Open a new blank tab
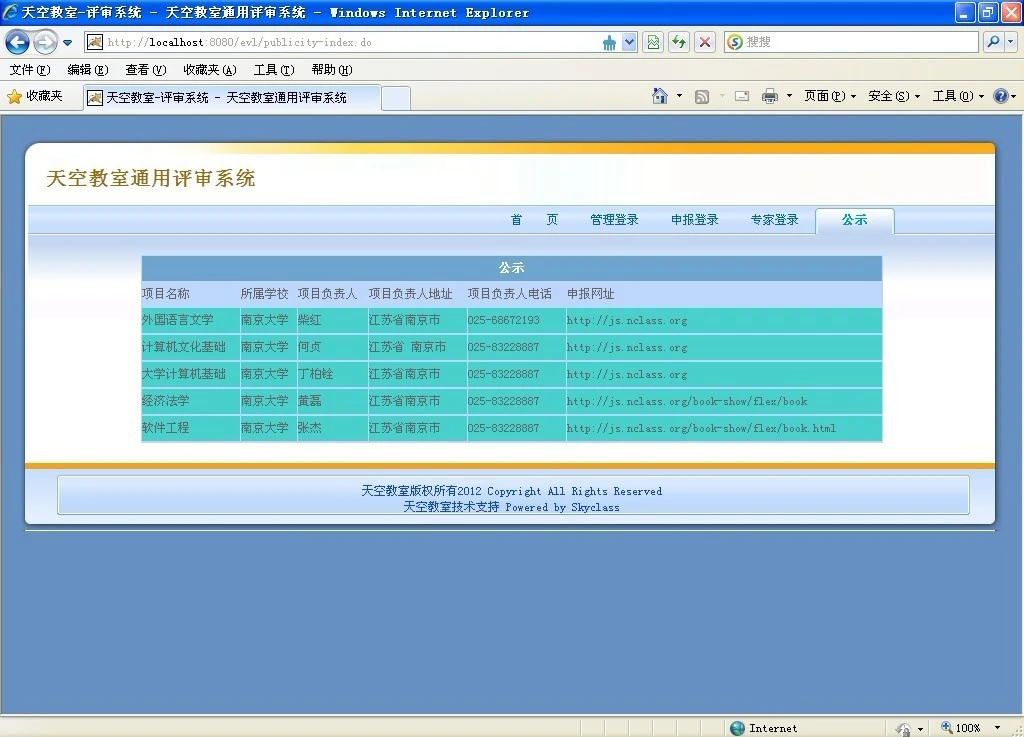Viewport: 1024px width, 737px height. [x=396, y=99]
